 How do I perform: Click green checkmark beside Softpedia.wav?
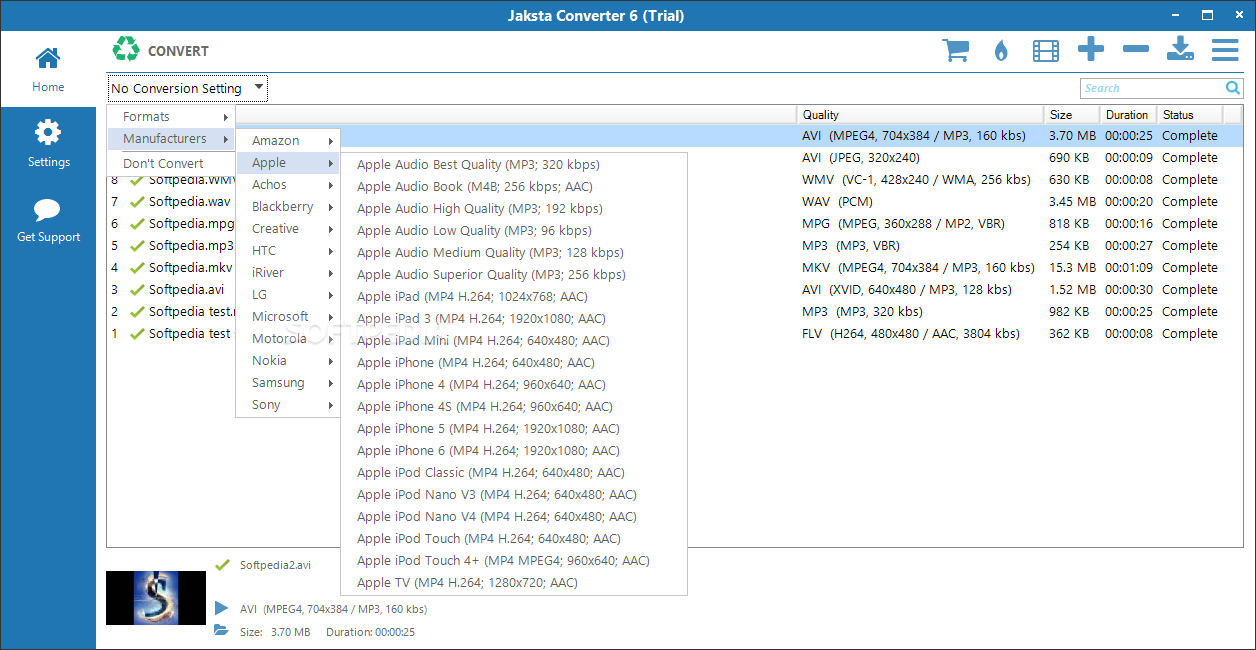point(138,202)
